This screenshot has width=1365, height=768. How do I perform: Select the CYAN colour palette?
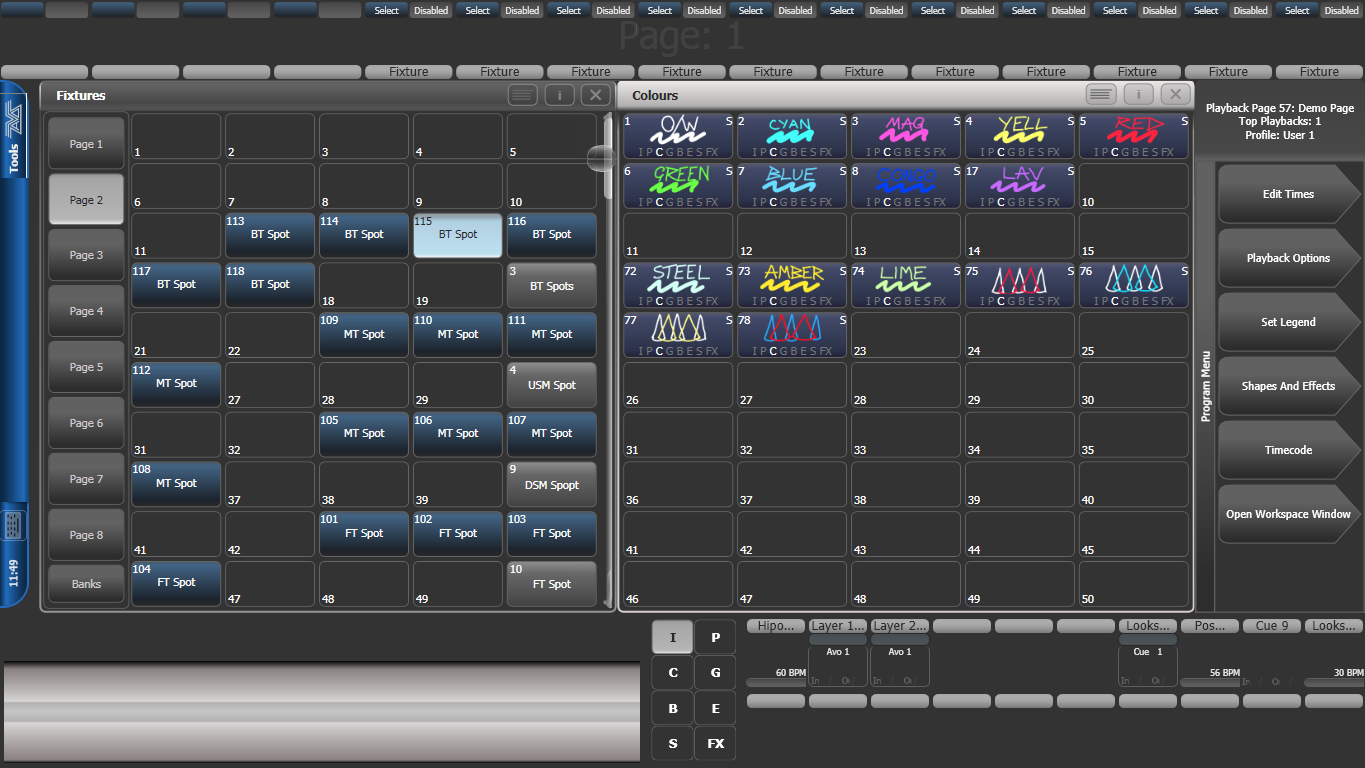click(x=792, y=135)
